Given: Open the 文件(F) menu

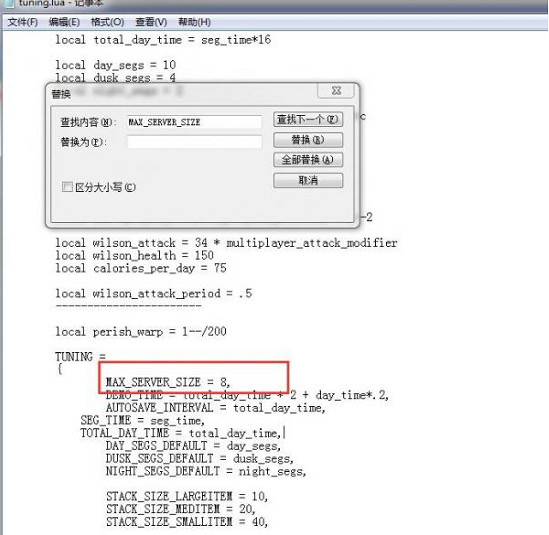Looking at the screenshot, I should click(x=22, y=22).
